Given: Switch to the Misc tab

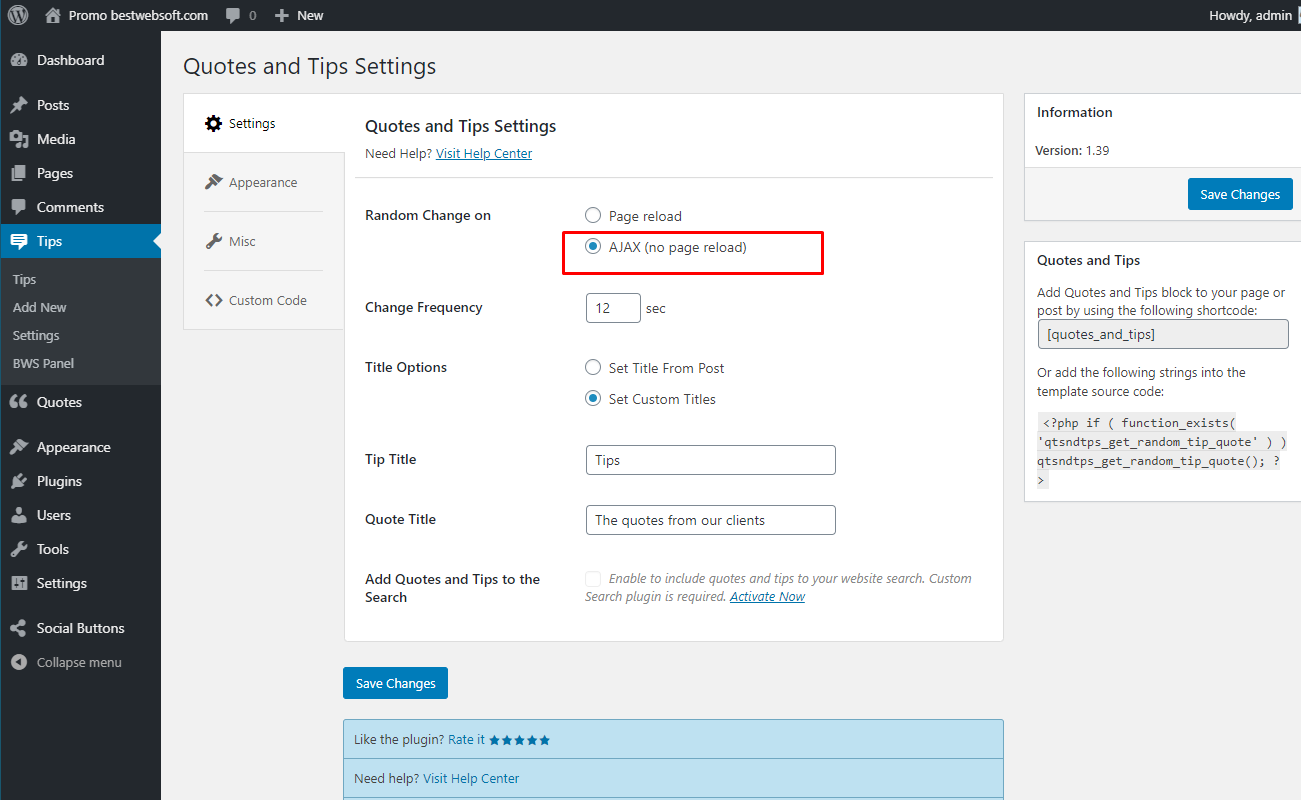Looking at the screenshot, I should point(264,241).
